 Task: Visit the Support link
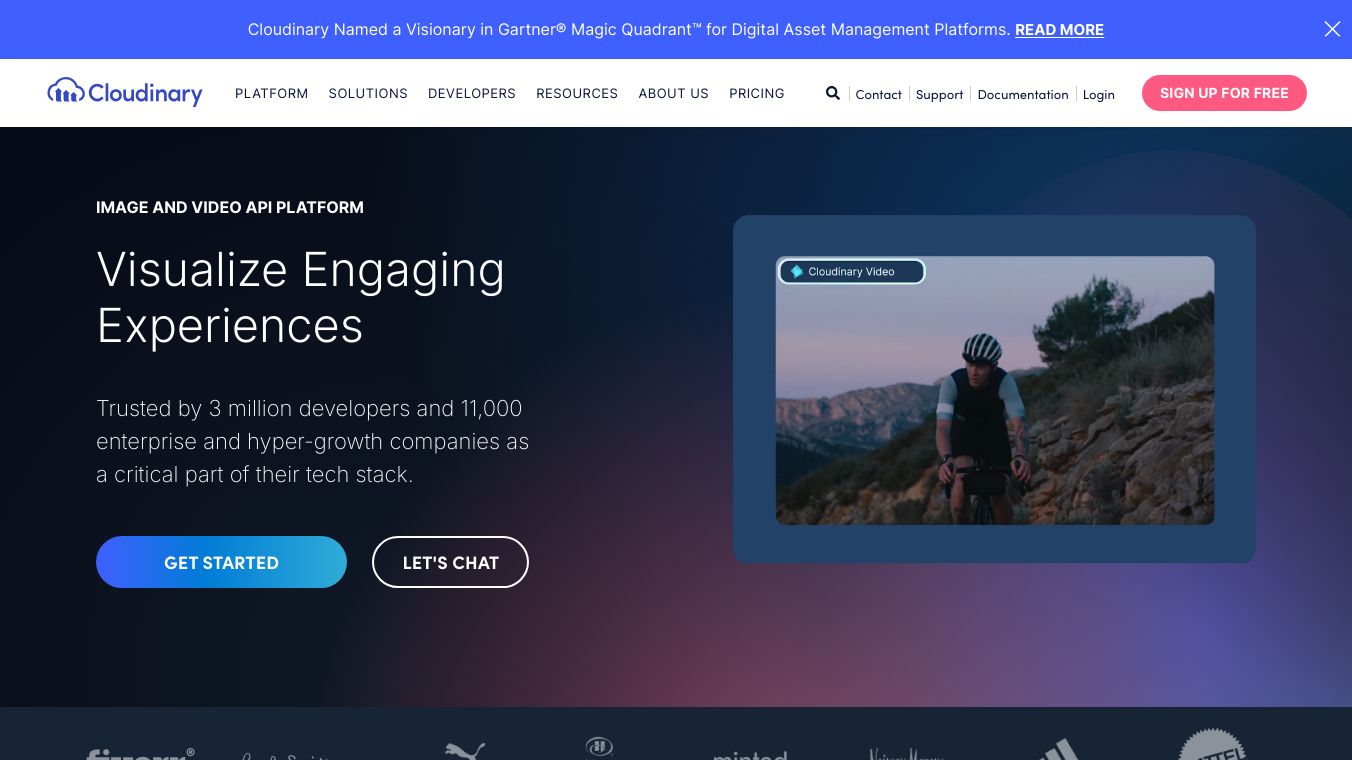tap(939, 94)
